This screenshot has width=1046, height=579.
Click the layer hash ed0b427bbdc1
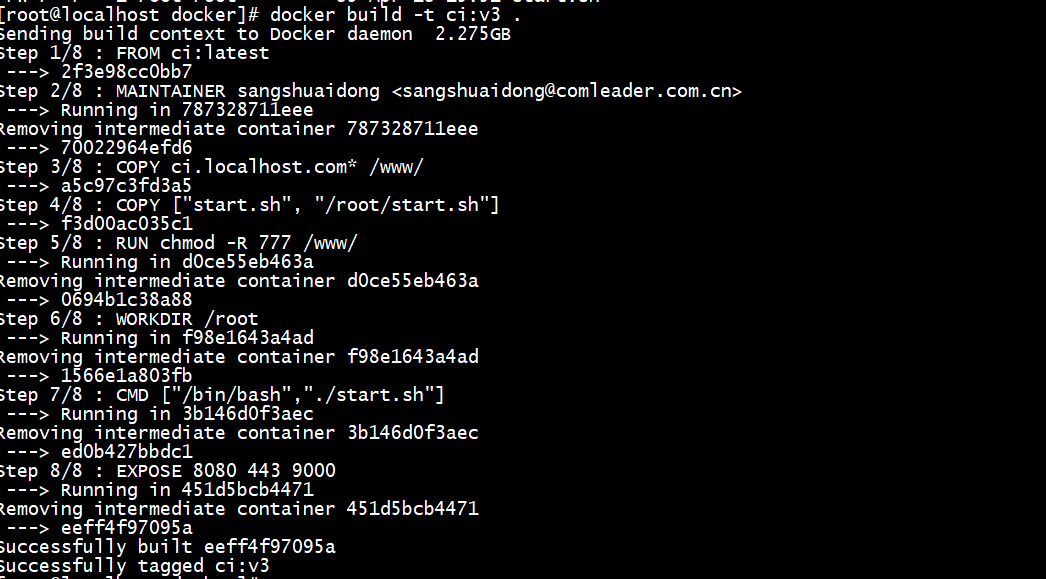pos(127,452)
